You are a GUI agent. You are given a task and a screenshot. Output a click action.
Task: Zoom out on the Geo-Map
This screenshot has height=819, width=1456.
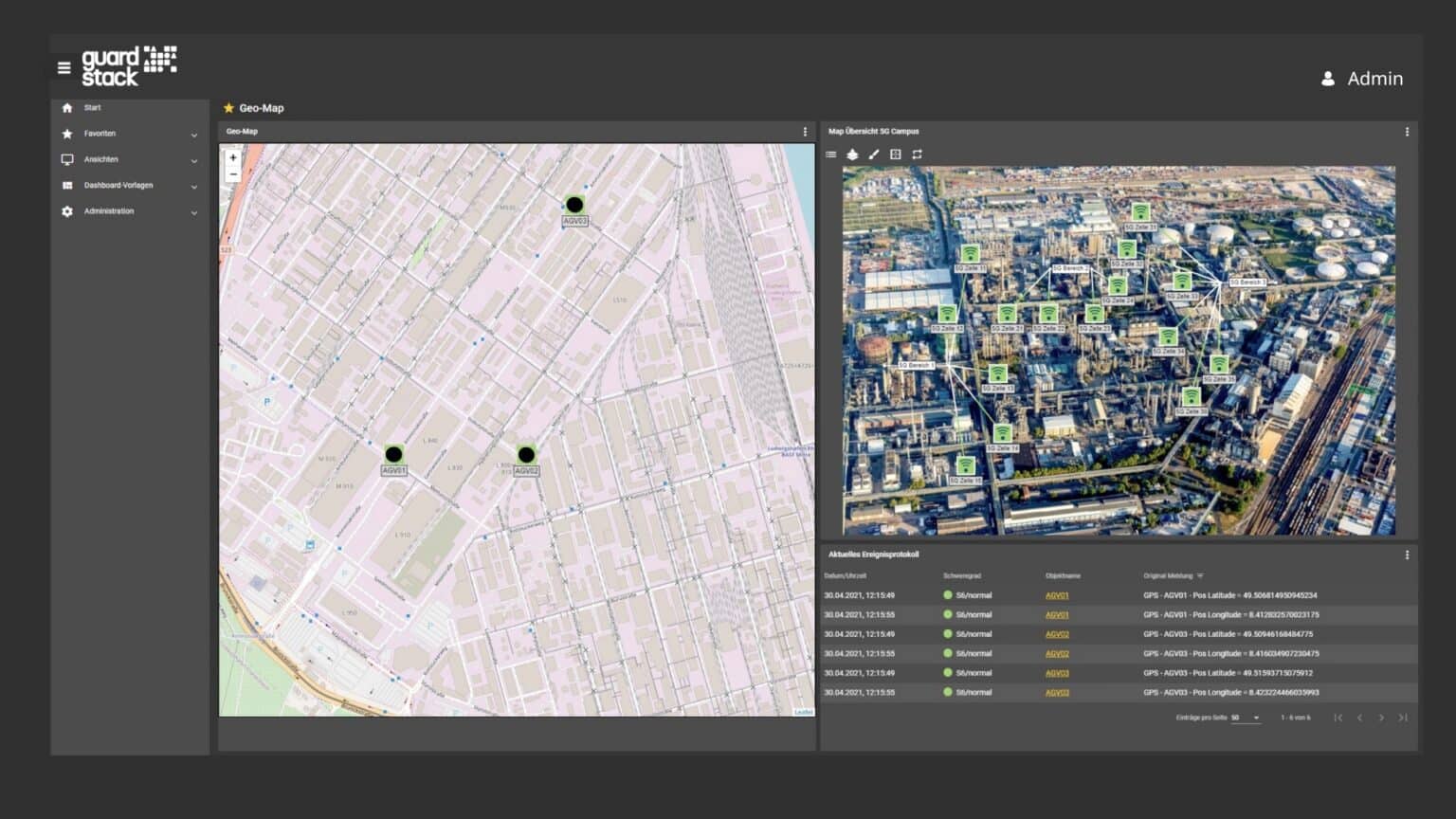click(233, 174)
